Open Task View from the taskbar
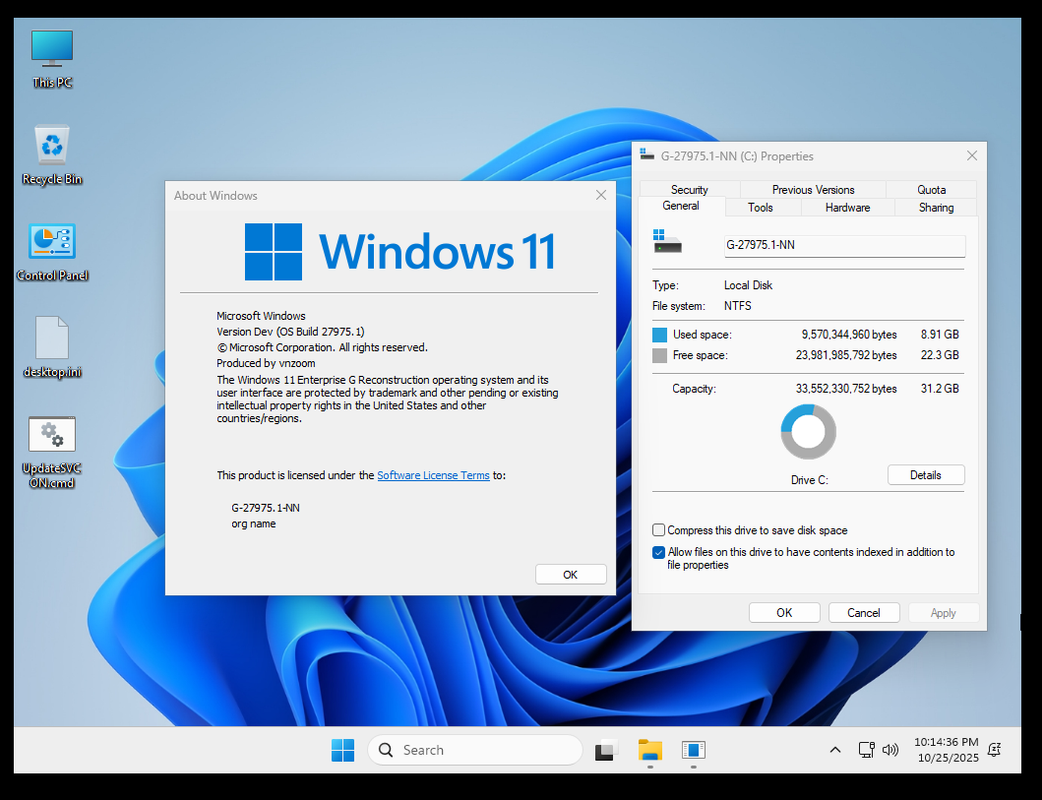This screenshot has height=800, width=1042. pyautogui.click(x=605, y=750)
